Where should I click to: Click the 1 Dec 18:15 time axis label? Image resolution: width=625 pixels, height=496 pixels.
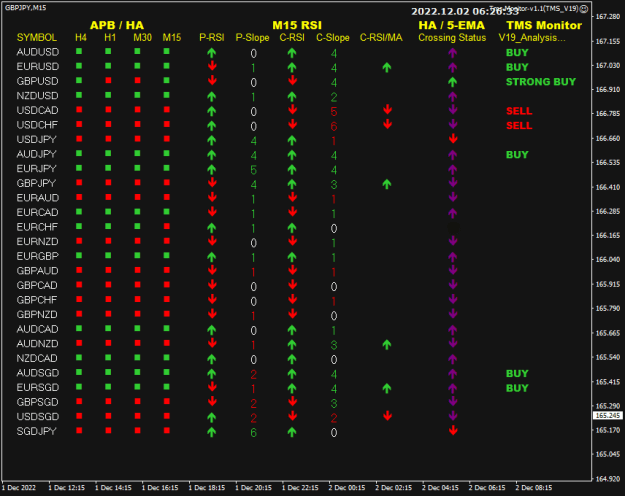point(207,488)
